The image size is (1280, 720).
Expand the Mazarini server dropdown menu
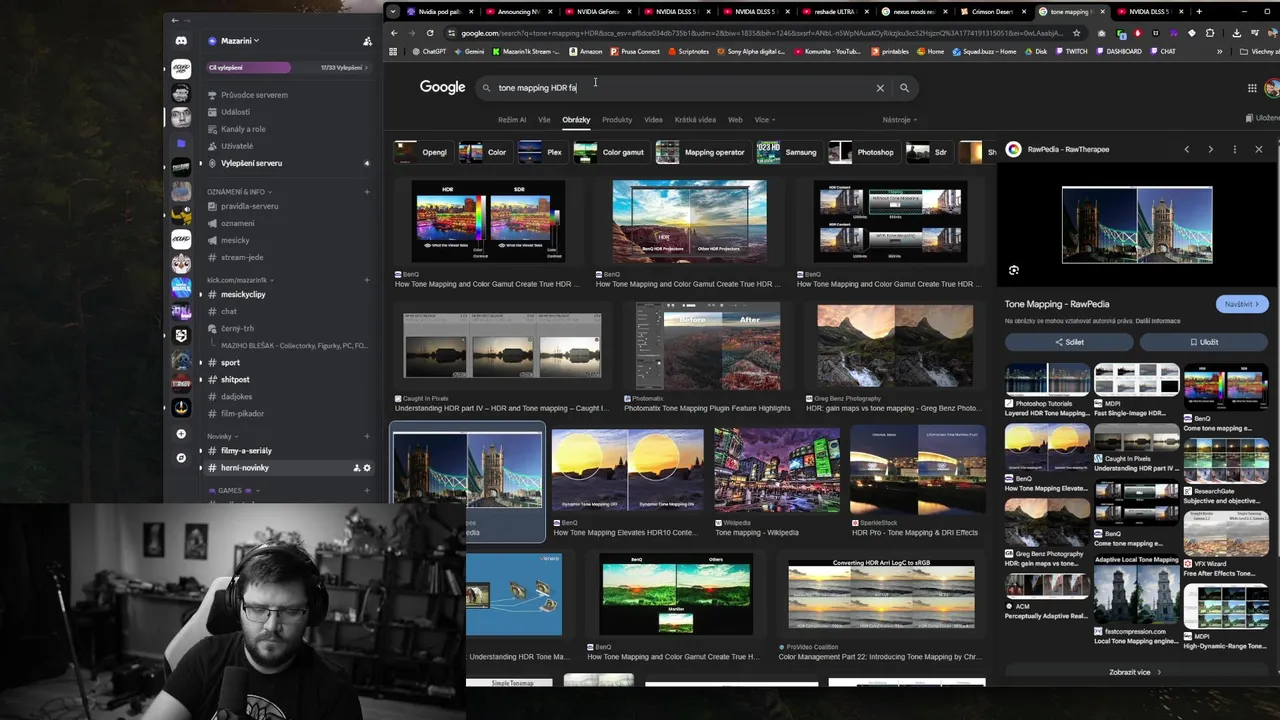coord(240,41)
